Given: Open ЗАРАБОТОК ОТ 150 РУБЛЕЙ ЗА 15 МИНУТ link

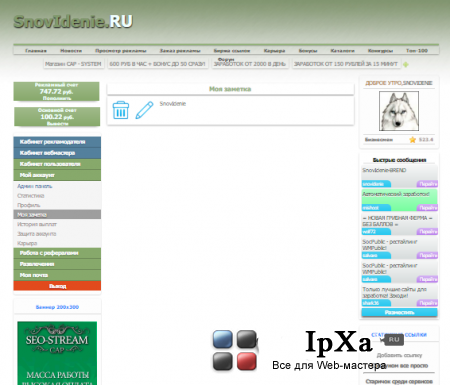Looking at the screenshot, I should 346,64.
